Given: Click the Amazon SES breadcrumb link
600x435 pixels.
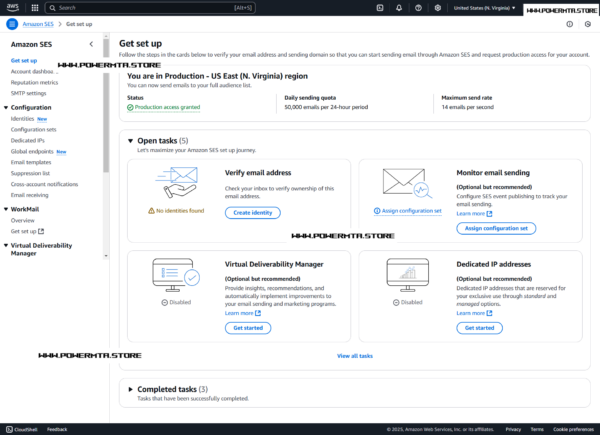Looking at the screenshot, I should pos(38,24).
